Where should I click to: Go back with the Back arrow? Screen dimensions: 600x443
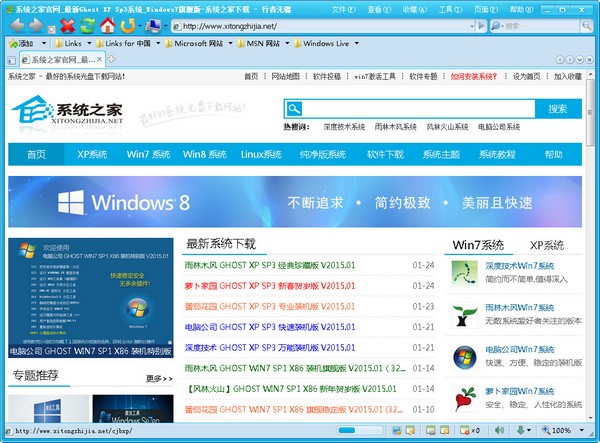click(17, 26)
